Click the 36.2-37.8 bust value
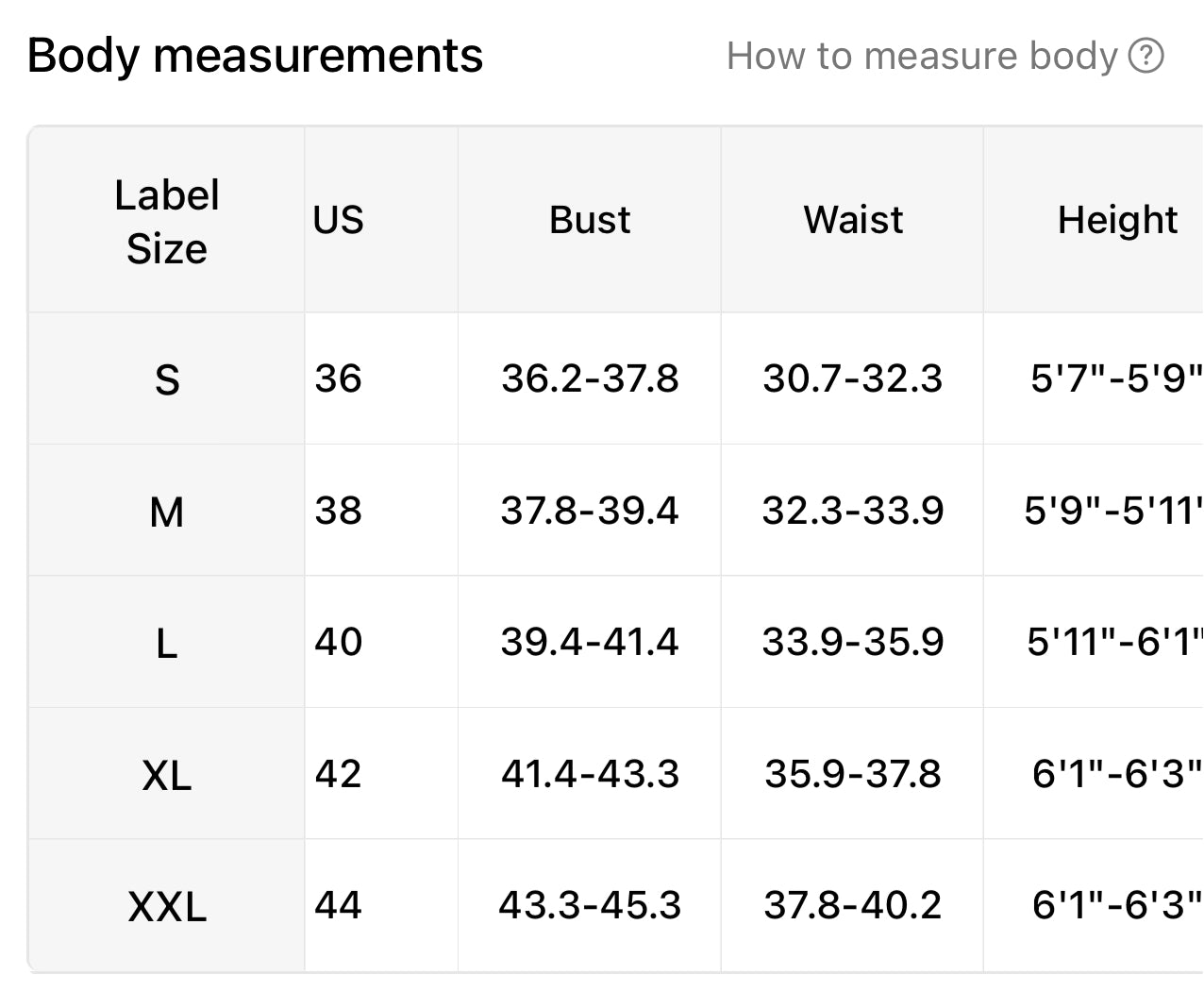1204x992 pixels. point(590,378)
